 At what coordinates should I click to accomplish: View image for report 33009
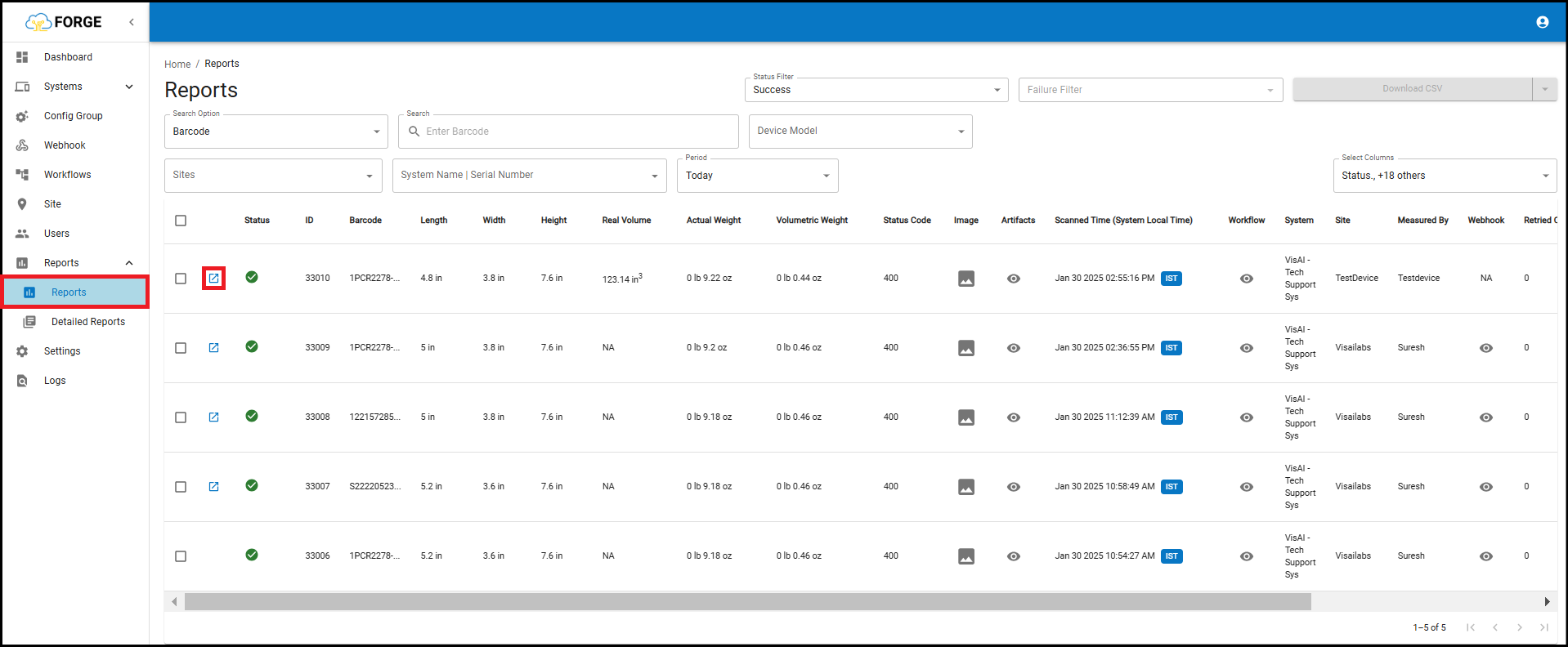[x=965, y=348]
